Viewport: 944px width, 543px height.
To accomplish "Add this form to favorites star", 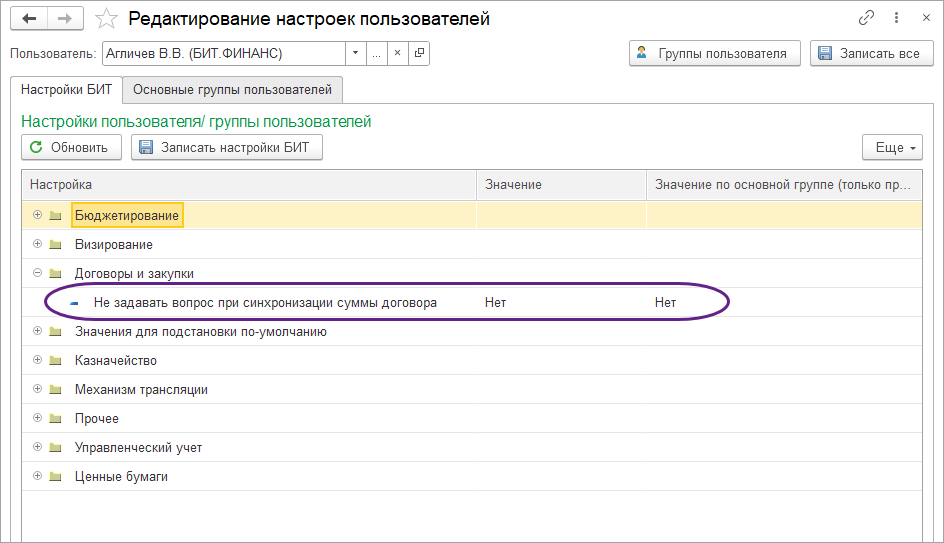I will point(106,19).
